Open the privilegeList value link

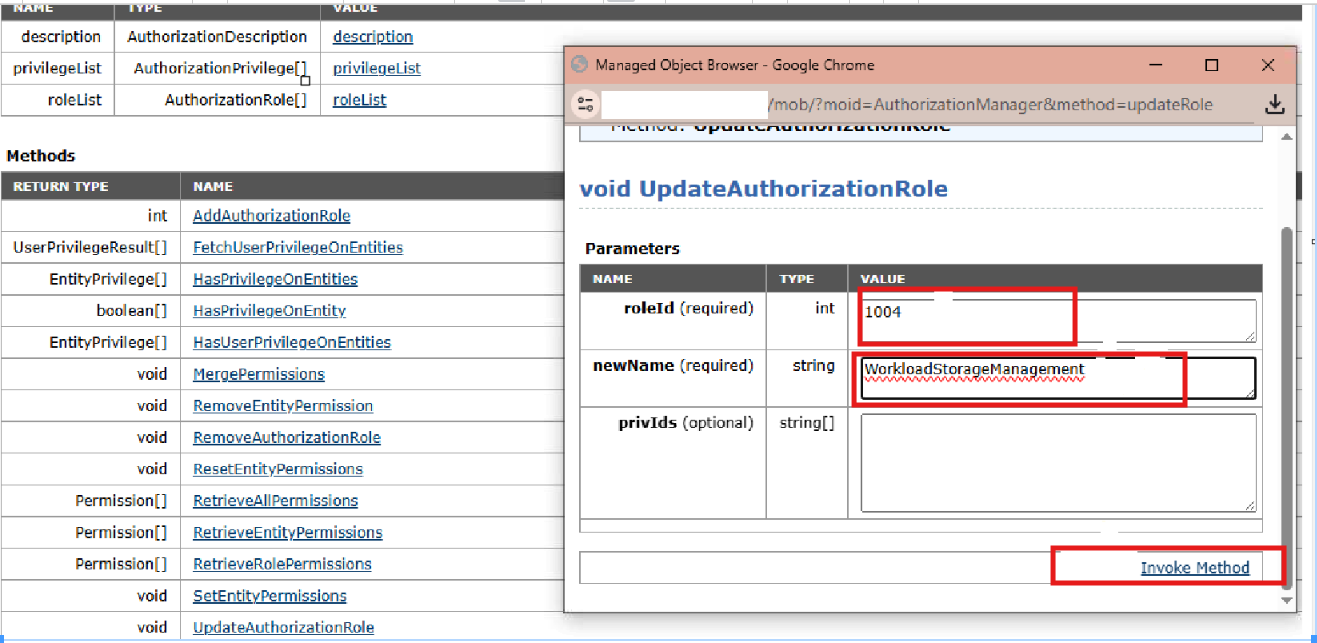pos(376,68)
